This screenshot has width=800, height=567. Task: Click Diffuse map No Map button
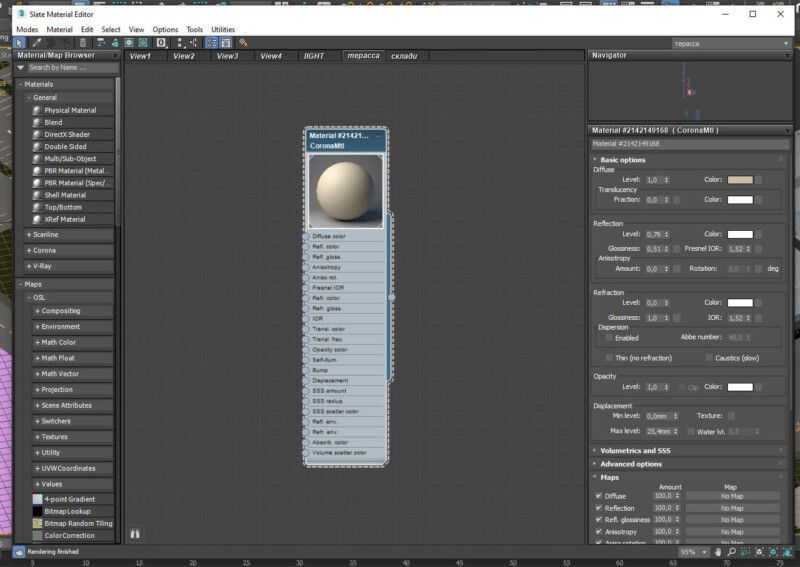tap(732, 496)
